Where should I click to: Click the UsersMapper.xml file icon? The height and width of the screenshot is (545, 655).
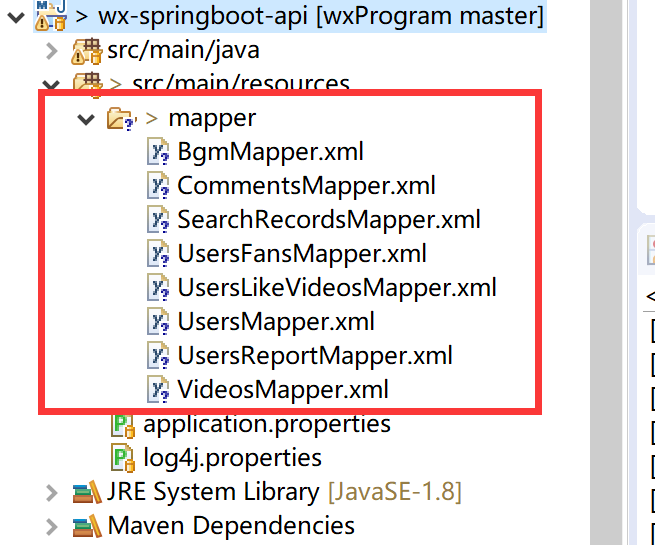tap(158, 322)
